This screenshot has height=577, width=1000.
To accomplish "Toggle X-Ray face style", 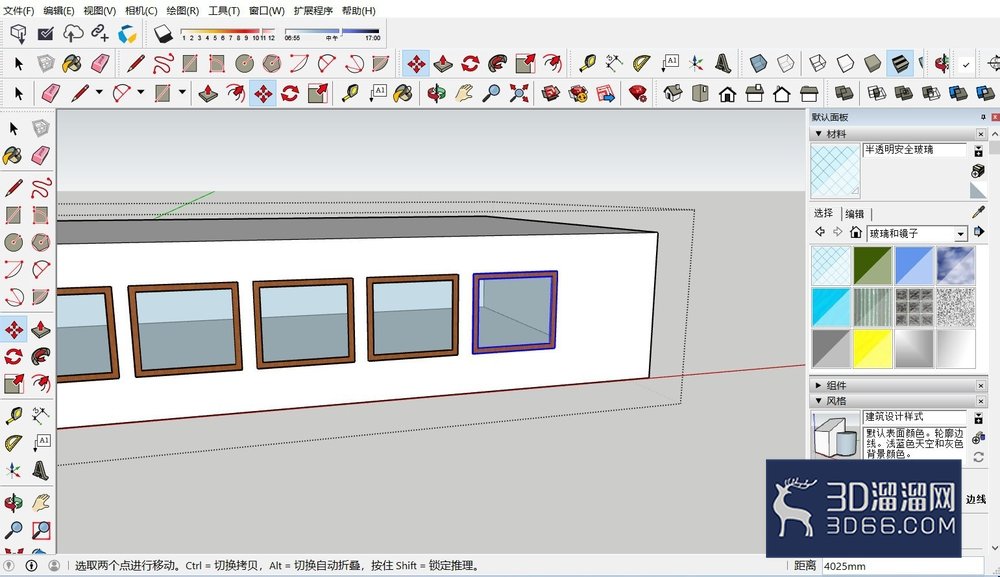I will point(758,63).
